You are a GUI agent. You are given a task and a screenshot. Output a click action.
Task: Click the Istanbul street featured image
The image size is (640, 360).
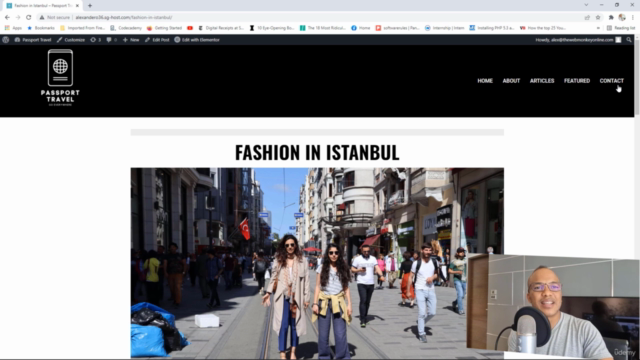tap(317, 263)
